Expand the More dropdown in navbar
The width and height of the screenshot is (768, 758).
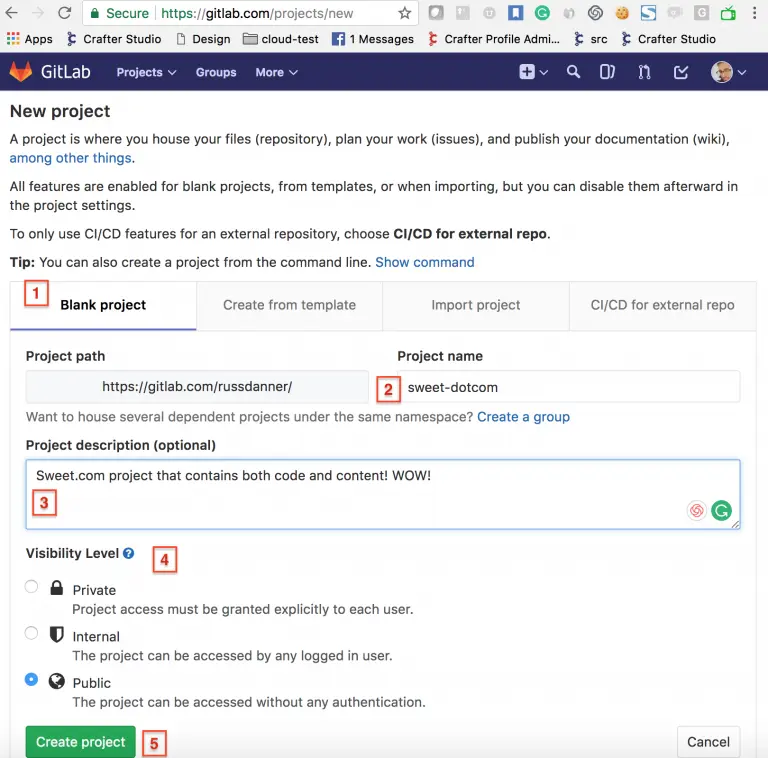(x=276, y=72)
